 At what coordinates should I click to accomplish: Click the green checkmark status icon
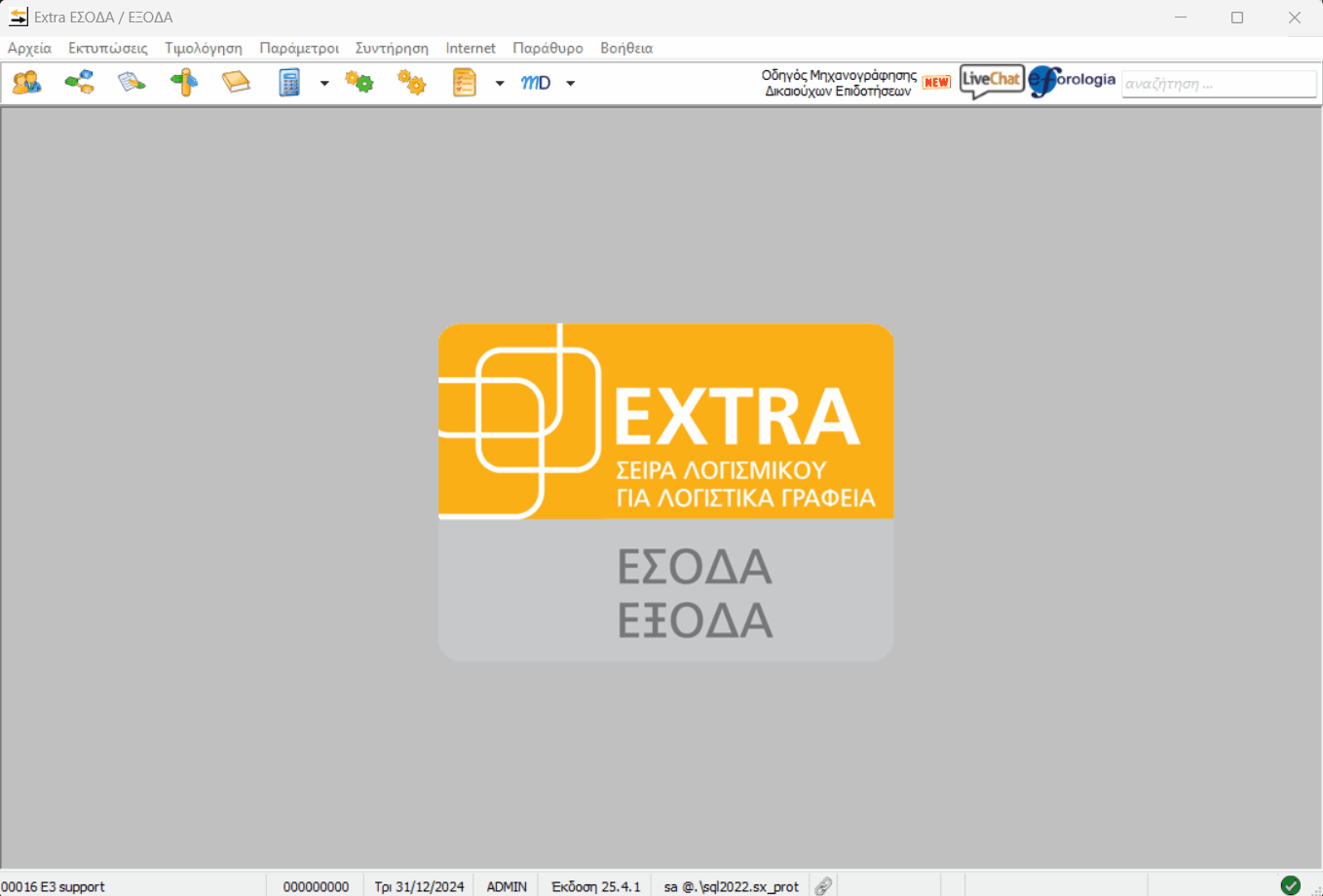(1291, 885)
